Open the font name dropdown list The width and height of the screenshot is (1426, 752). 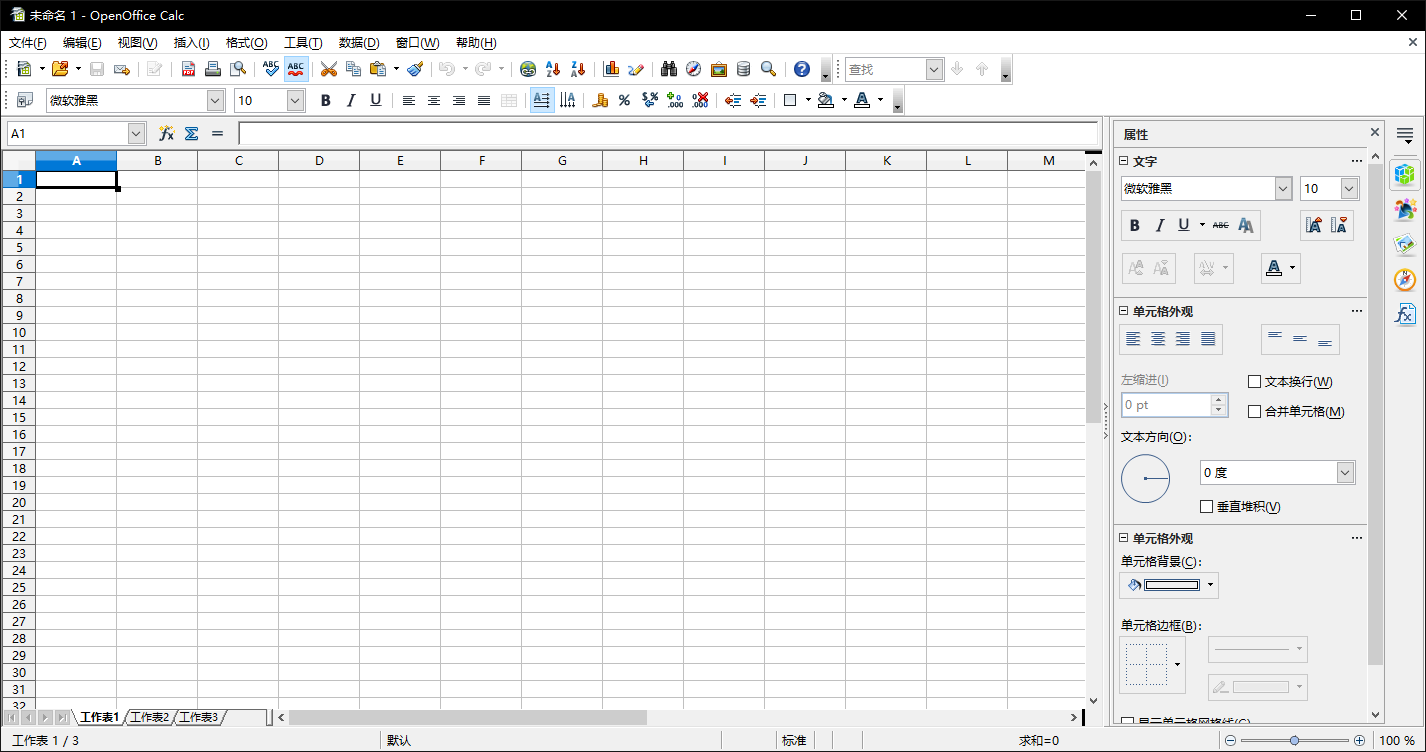coord(215,100)
